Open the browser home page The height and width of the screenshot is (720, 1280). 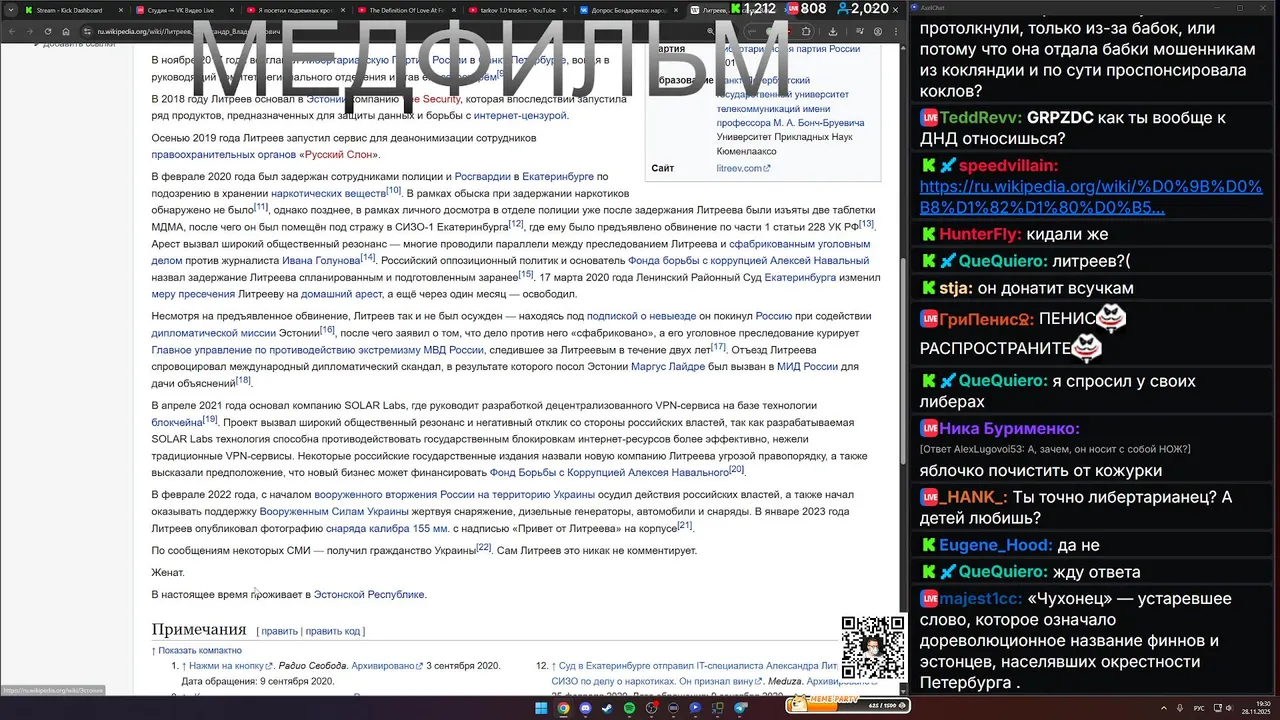pyautogui.click(x=64, y=31)
